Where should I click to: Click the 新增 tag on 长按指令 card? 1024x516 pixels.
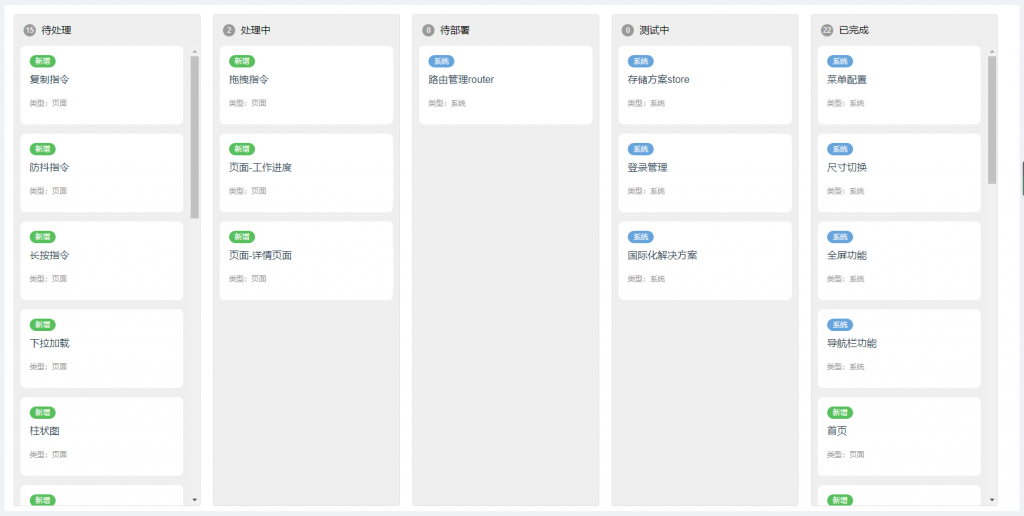tap(42, 237)
